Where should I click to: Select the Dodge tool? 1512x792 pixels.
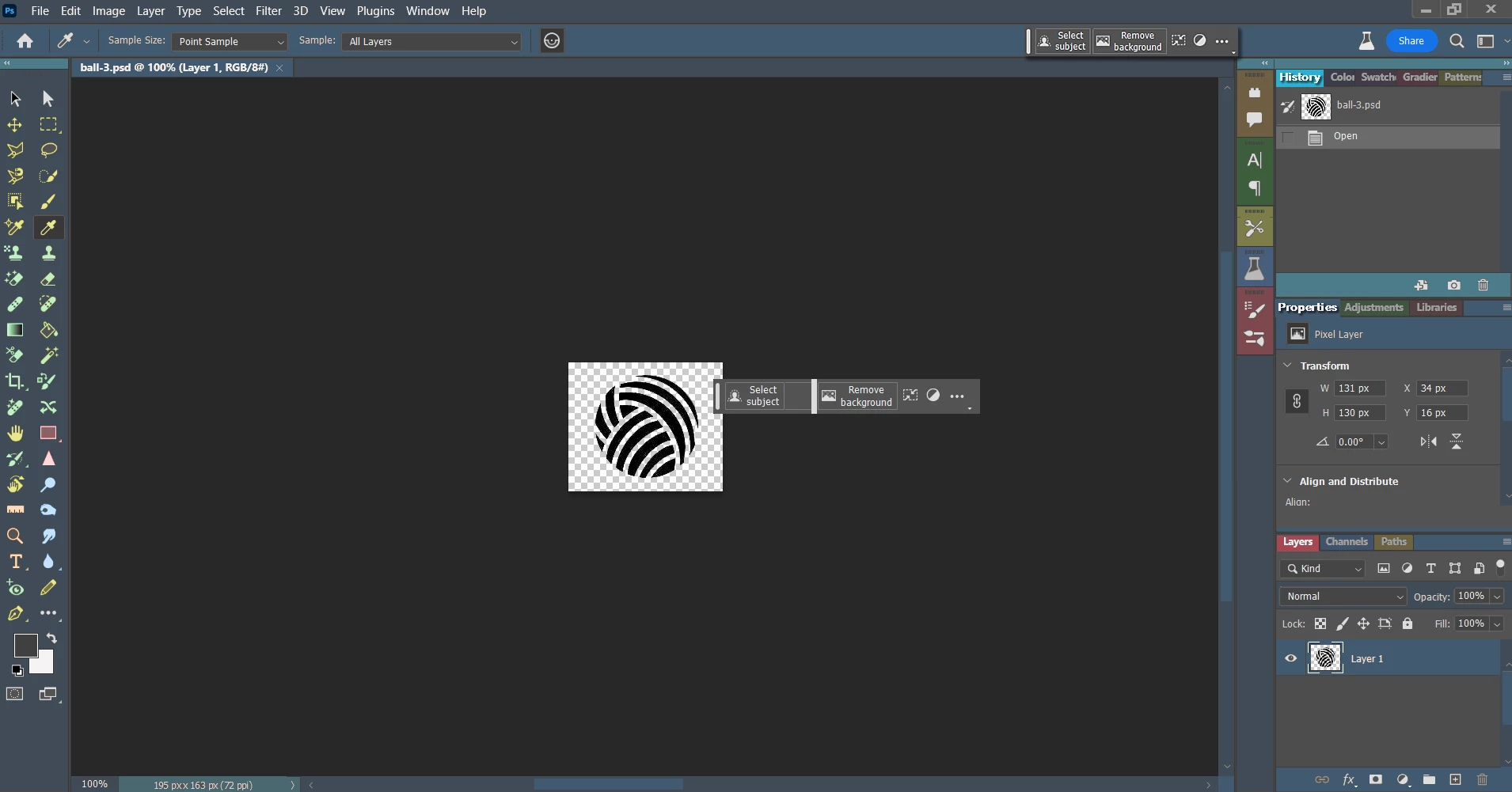(x=48, y=484)
